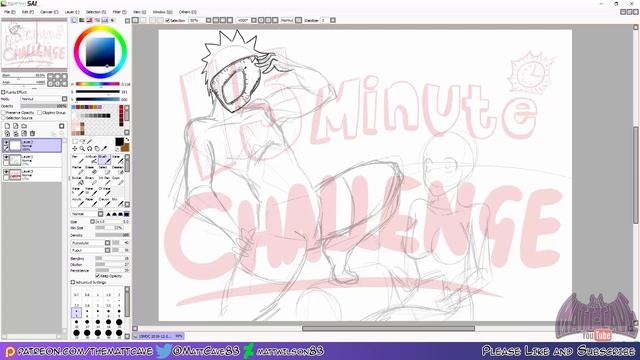Create a new normal layer
Viewport: 640px width, 360px height.
pos(7,126)
